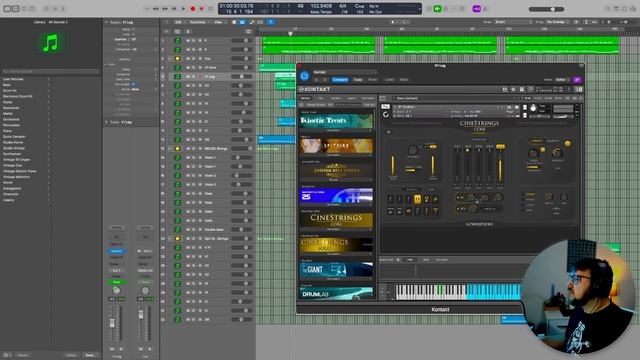Open the Drag mode dropdown No Overlap
Image resolution: width=640 pixels, height=360 pixels.
[x=558, y=22]
